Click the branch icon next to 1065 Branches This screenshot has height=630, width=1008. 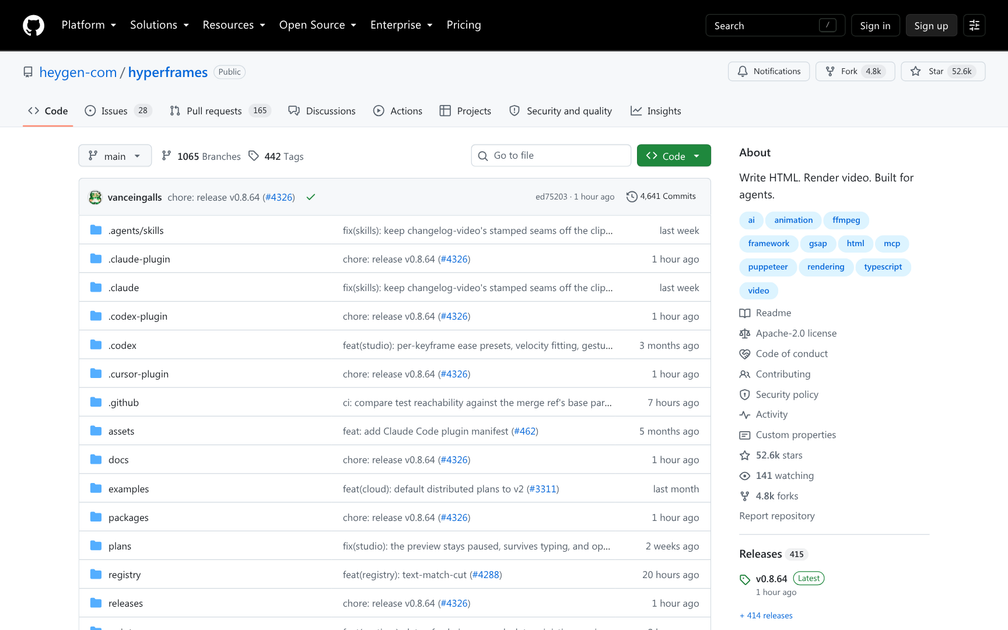166,156
